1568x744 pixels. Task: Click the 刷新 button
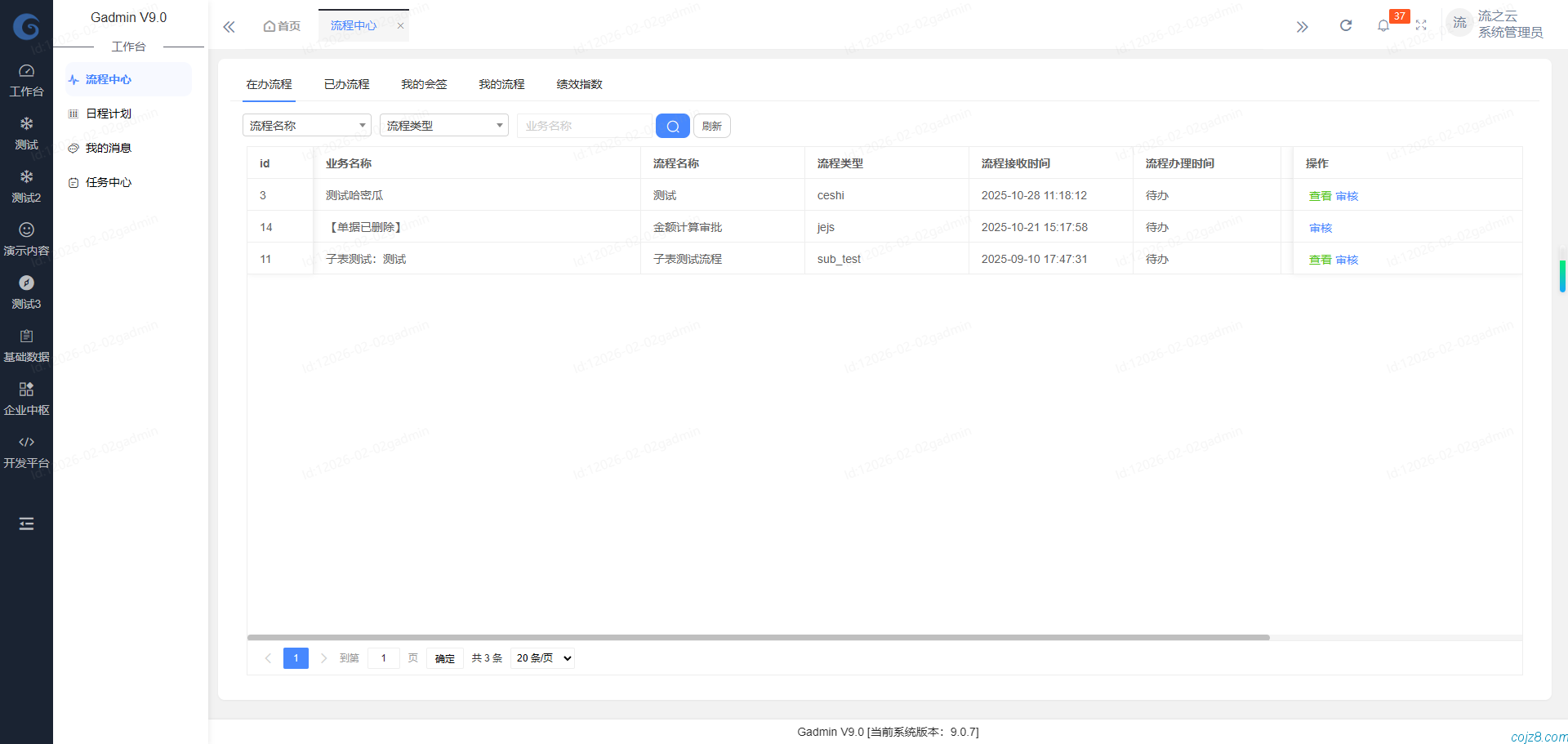point(711,126)
